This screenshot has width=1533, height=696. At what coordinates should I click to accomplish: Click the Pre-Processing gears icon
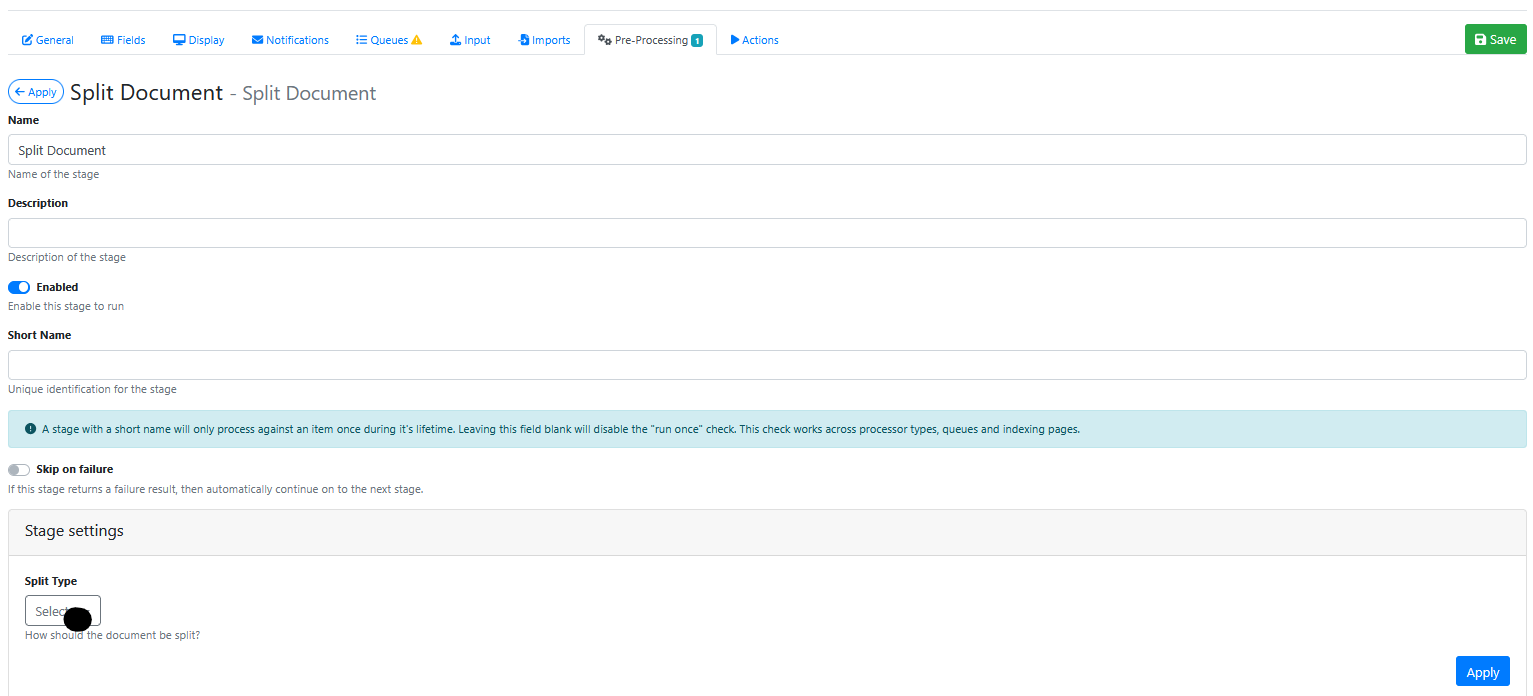[x=604, y=40]
